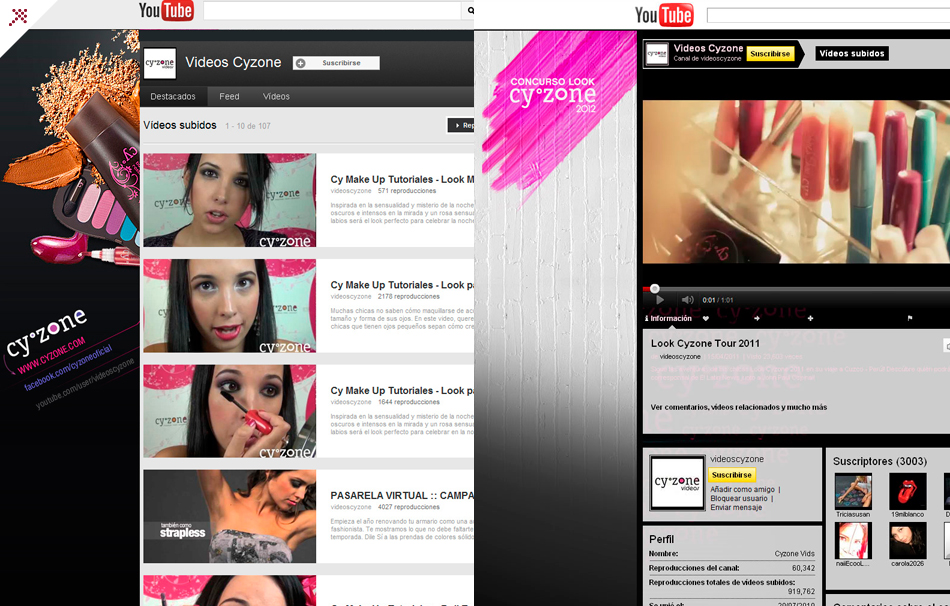Click the video title with 1644 reproducciones
Screen dimensions: 950x606
pos(402,391)
